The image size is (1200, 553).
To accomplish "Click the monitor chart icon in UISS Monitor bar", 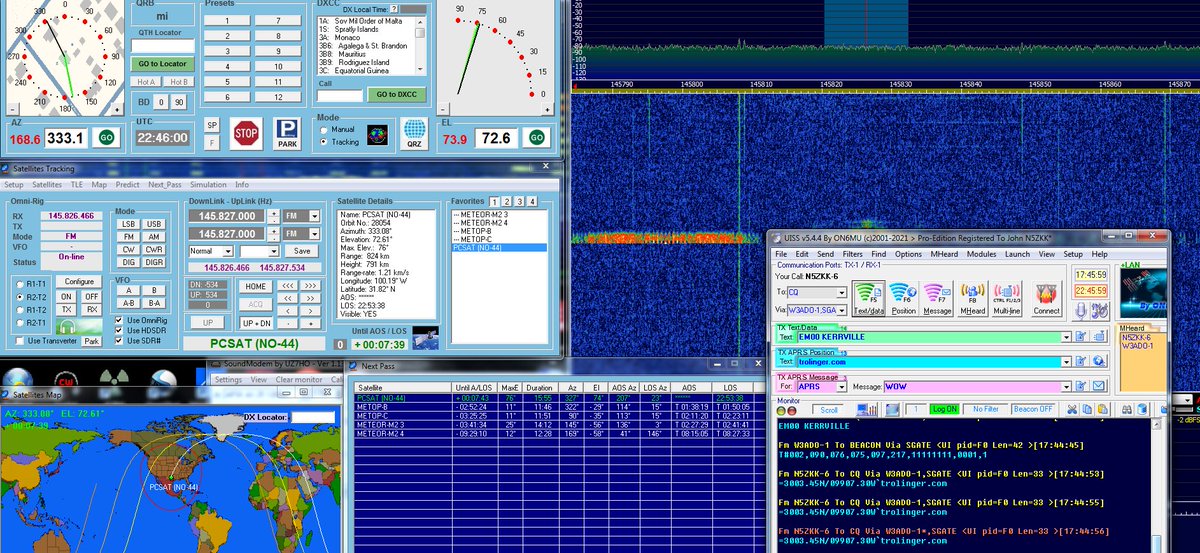I will pyautogui.click(x=866, y=409).
